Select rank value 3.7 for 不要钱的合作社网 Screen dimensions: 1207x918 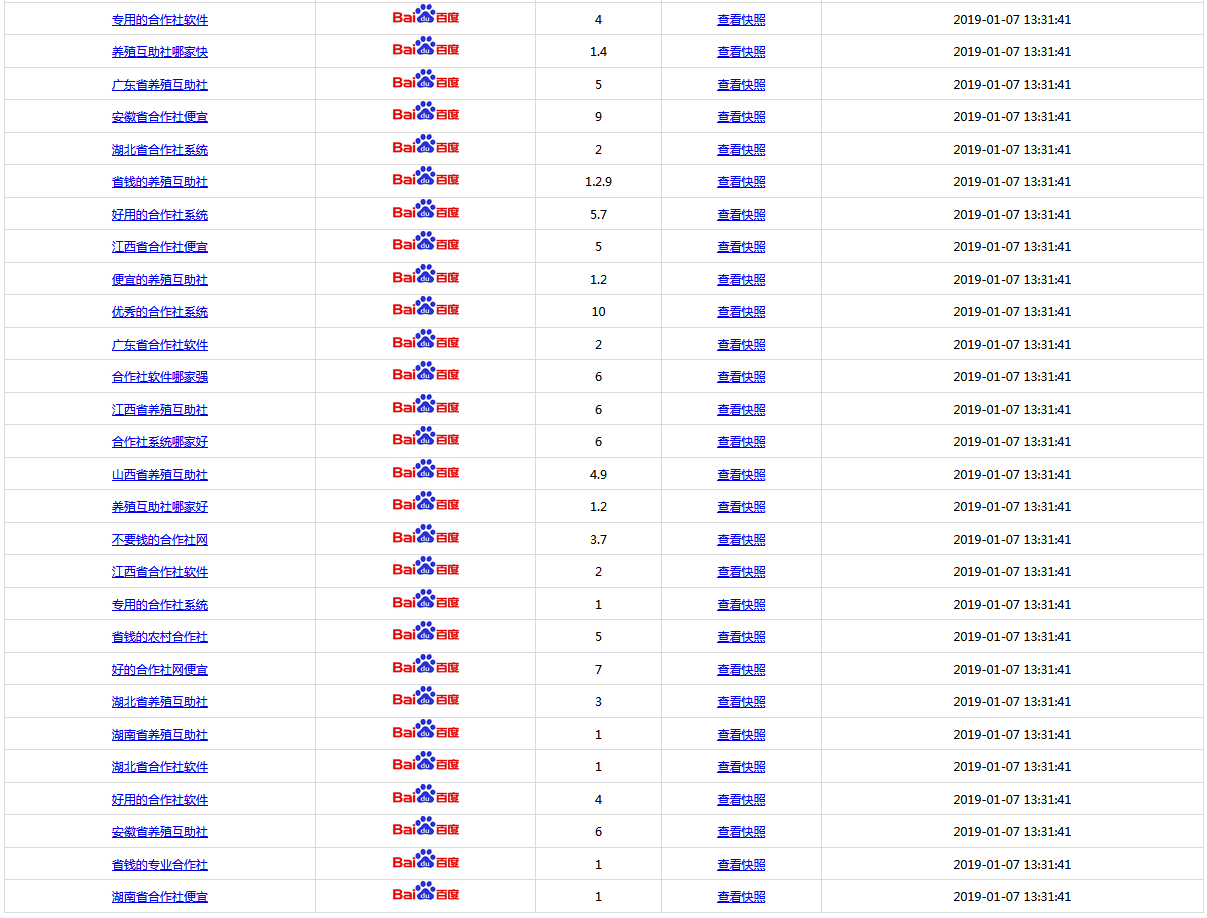pos(598,540)
